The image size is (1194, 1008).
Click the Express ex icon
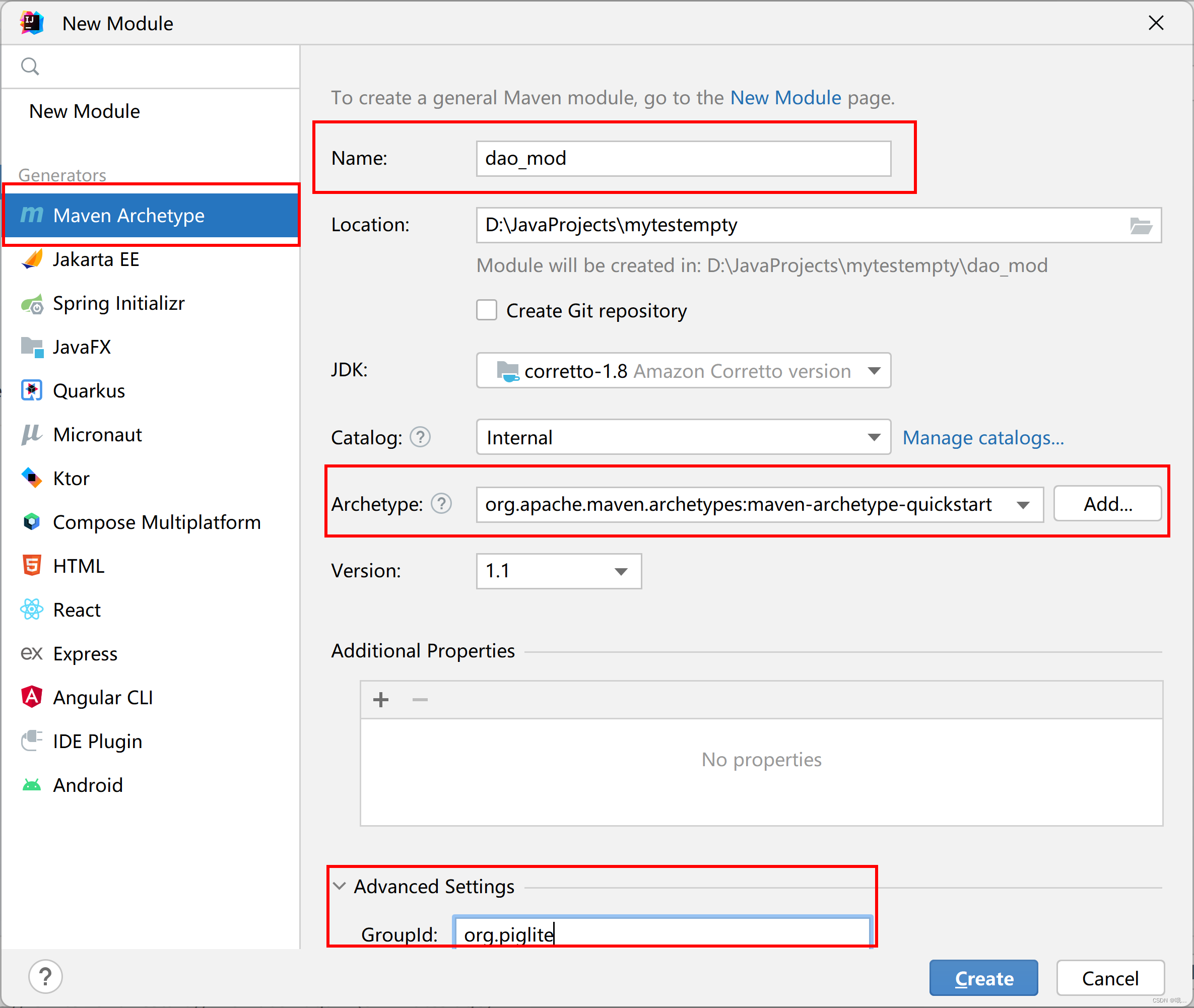coord(32,653)
